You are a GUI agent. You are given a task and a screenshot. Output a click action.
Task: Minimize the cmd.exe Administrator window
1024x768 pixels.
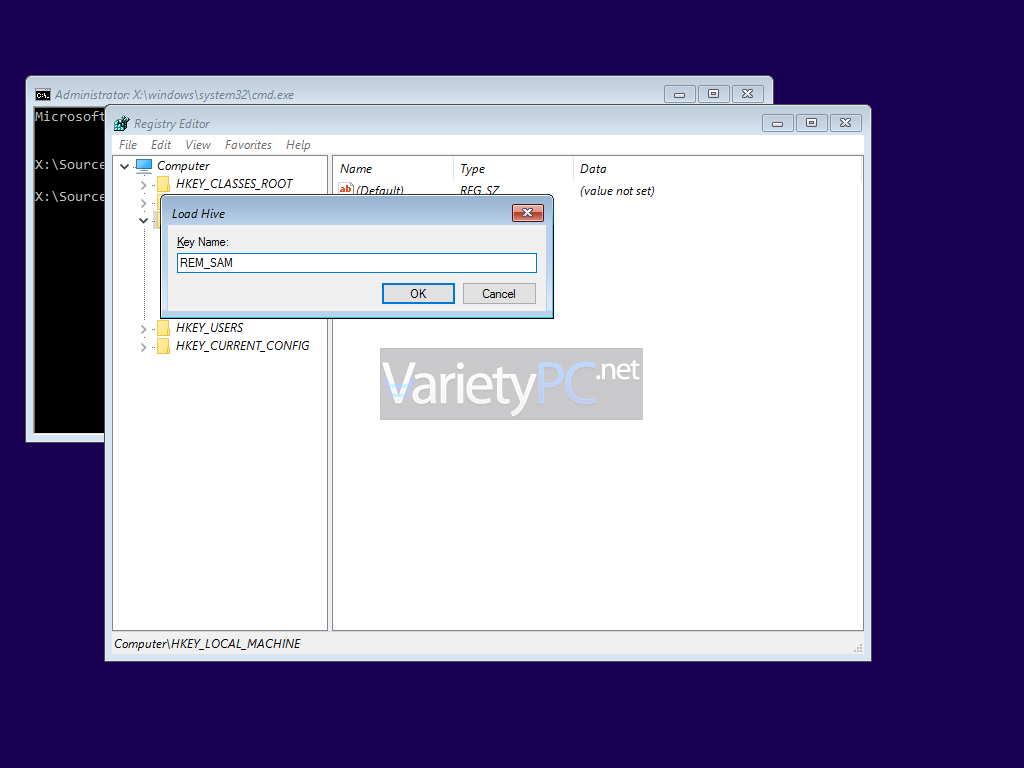(x=680, y=95)
